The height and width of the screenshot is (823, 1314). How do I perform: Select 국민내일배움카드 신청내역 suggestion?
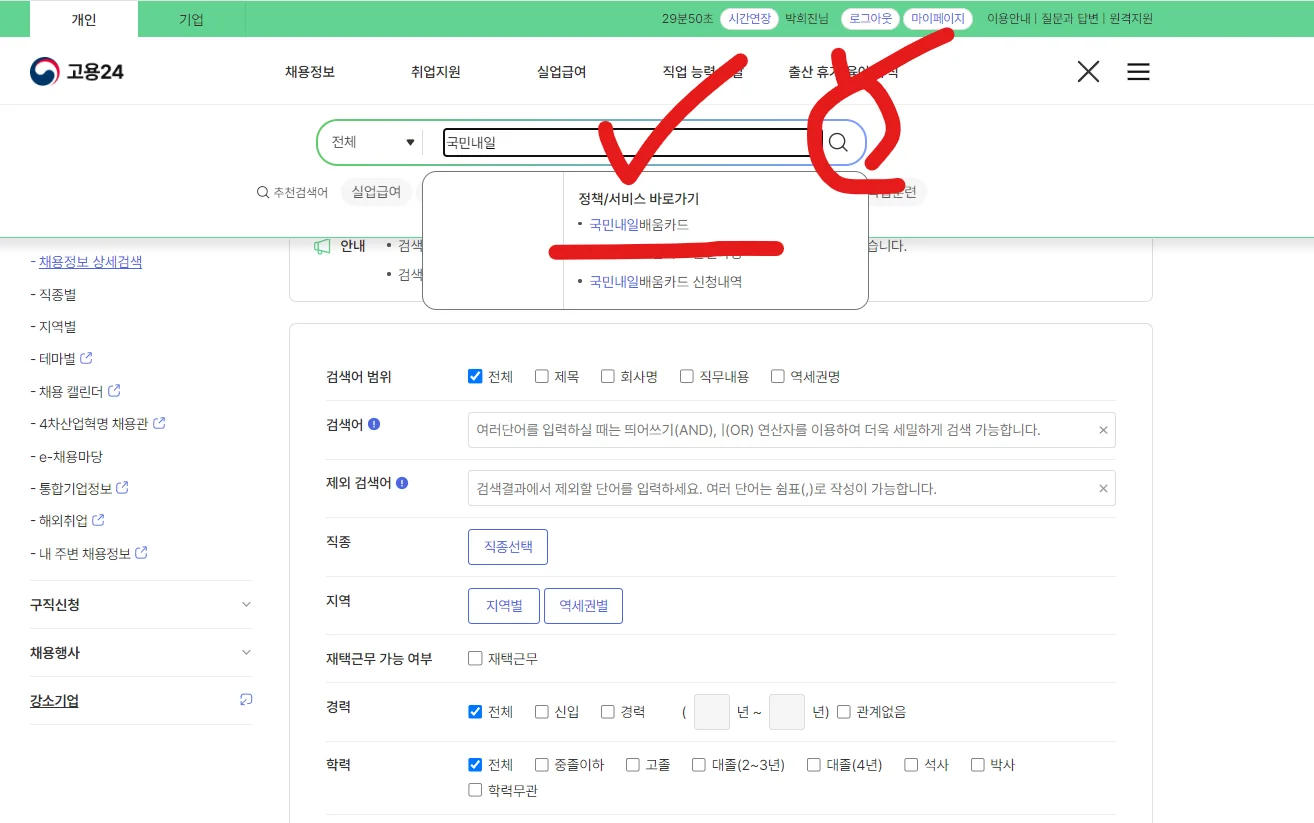click(x=665, y=282)
